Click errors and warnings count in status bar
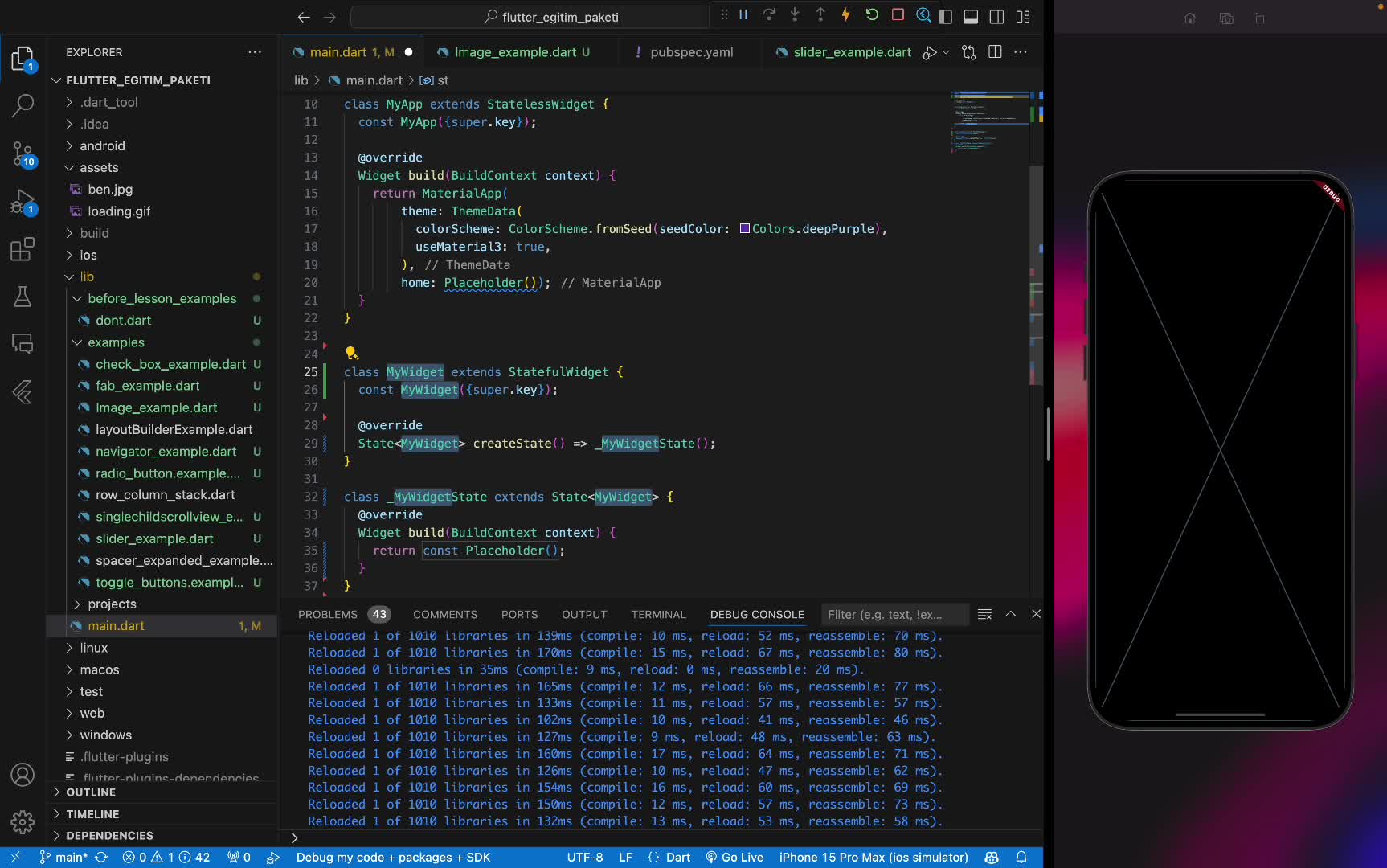1387x868 pixels. 166,858
